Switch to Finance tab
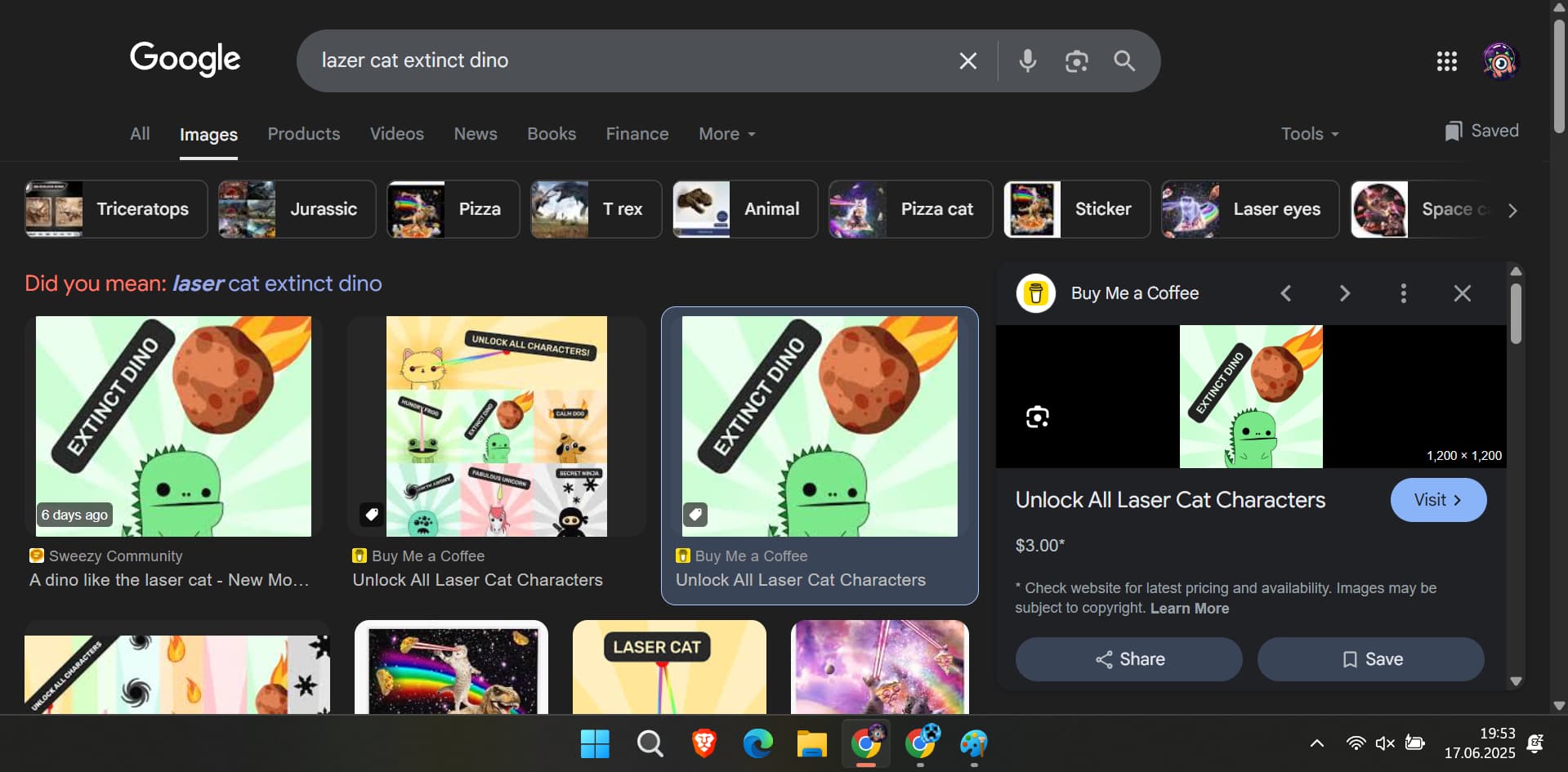 click(637, 134)
